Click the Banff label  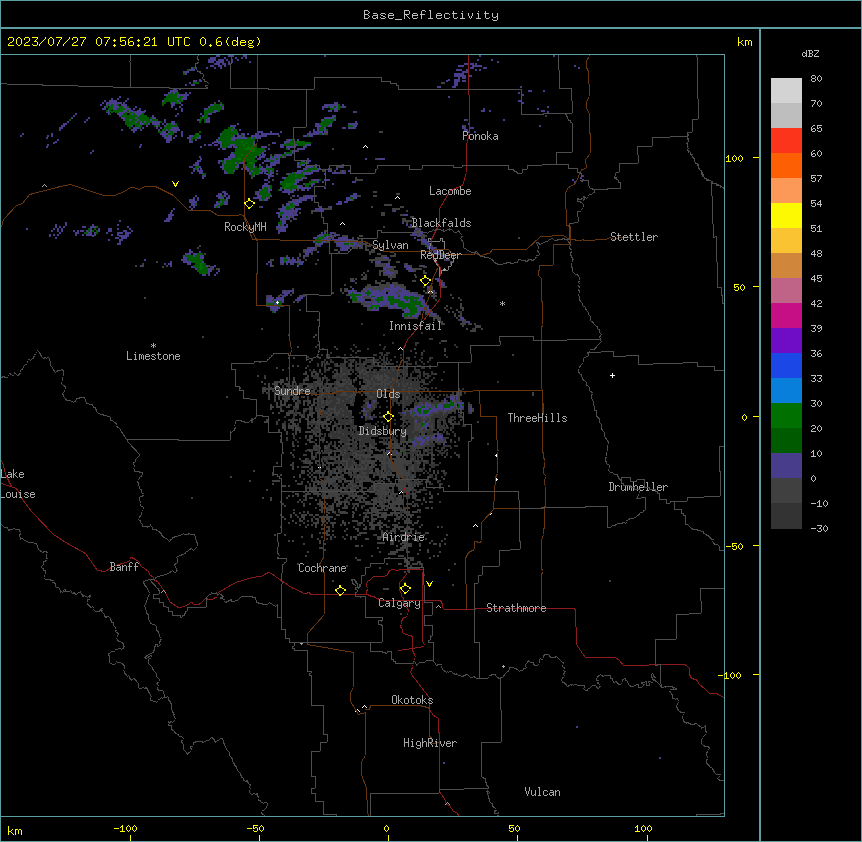pyautogui.click(x=124, y=567)
